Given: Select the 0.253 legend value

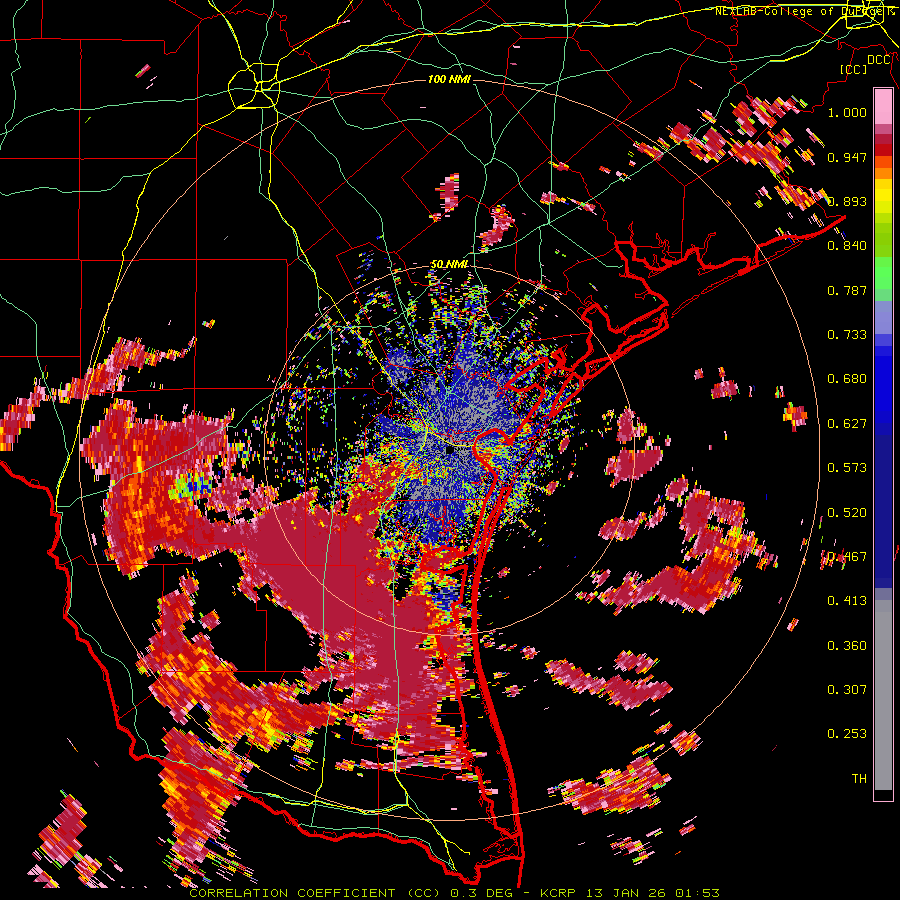Looking at the screenshot, I should pos(847,734).
